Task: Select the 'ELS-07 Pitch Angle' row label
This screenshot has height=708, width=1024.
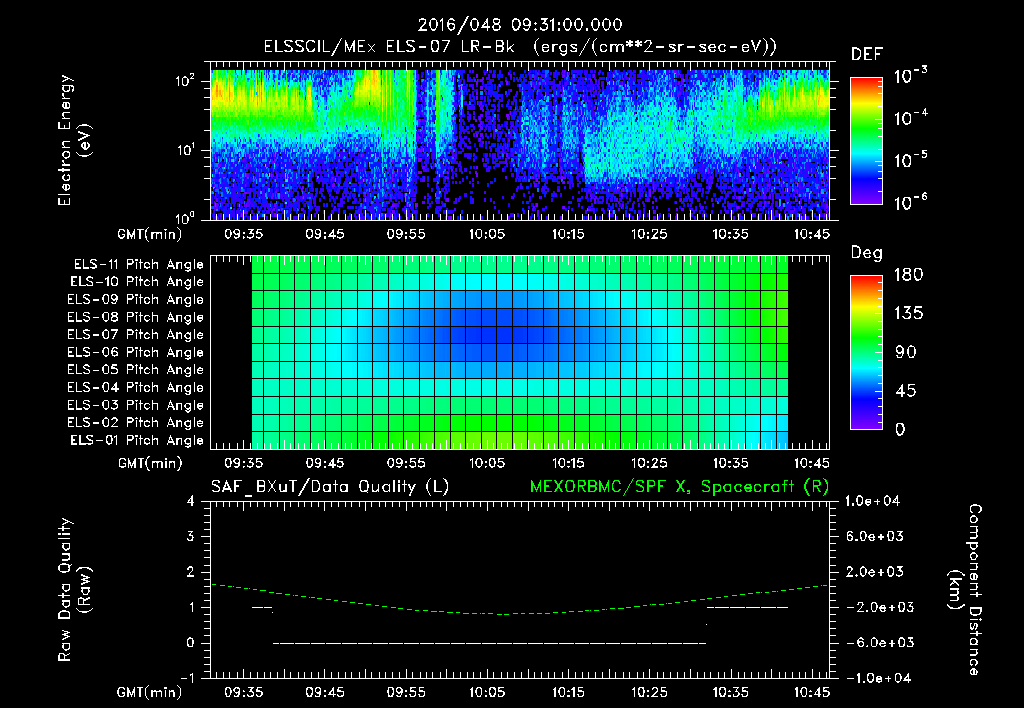Action: pyautogui.click(x=135, y=335)
